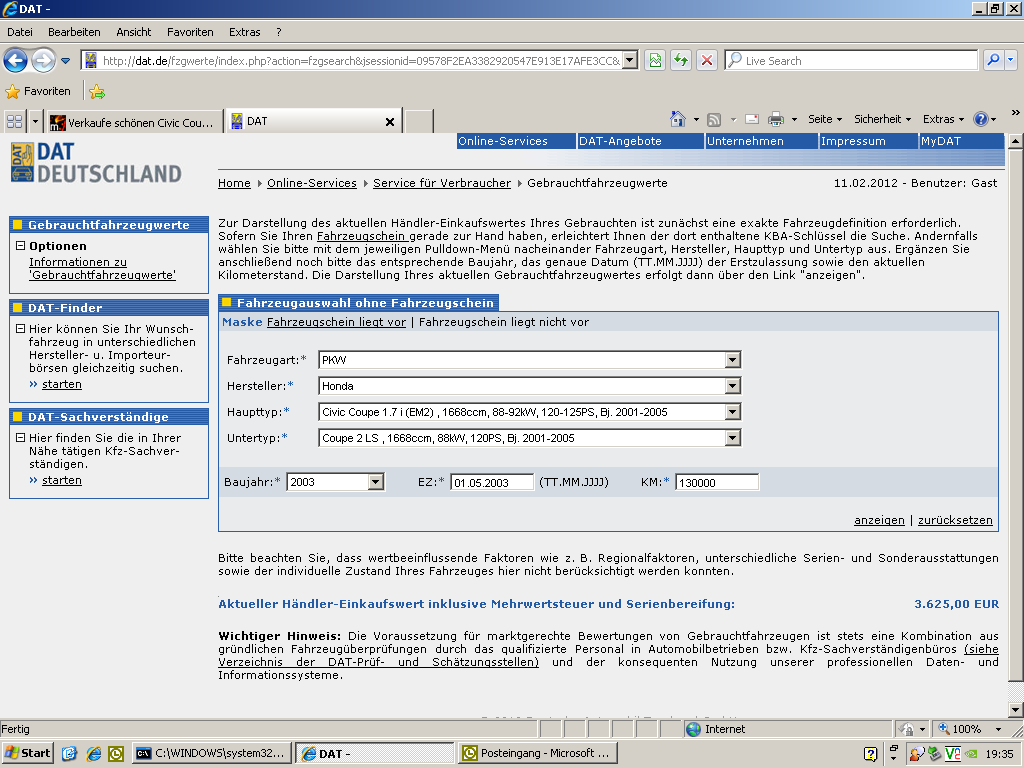Click the Windows Start button
The width and height of the screenshot is (1024, 768).
27,753
